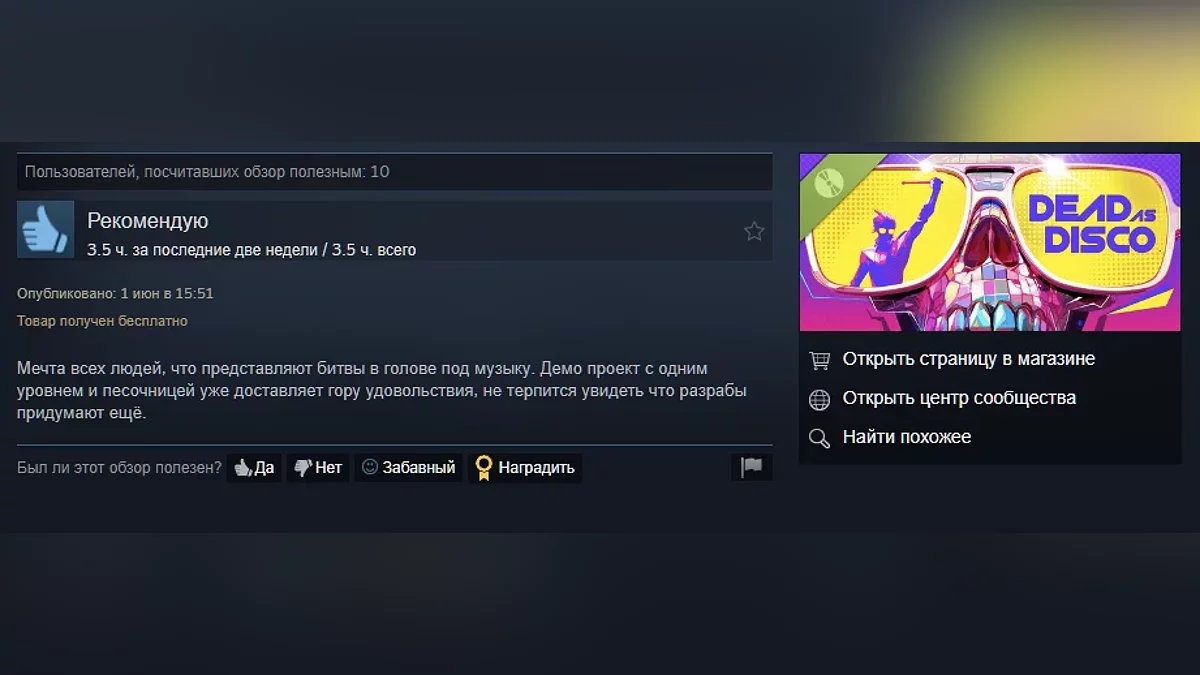
Task: Click the green demo disc badge on game art
Action: point(824,178)
